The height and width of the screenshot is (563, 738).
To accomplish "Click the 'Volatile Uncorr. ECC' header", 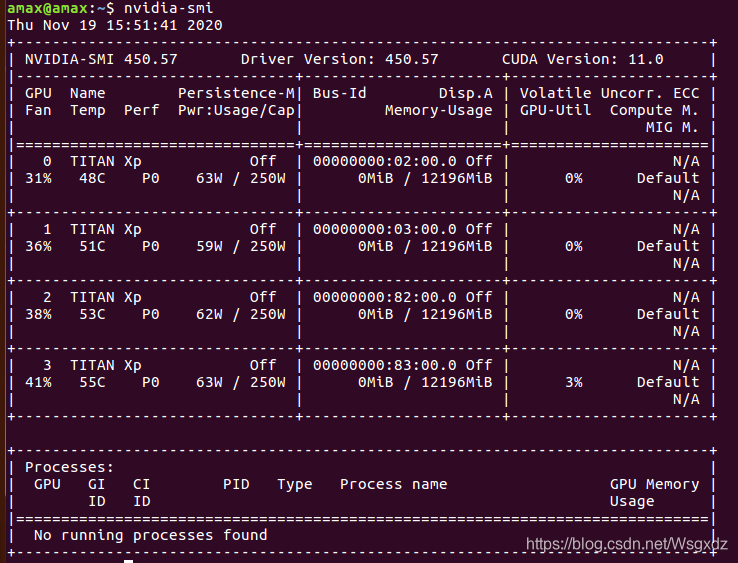I will point(610,93).
